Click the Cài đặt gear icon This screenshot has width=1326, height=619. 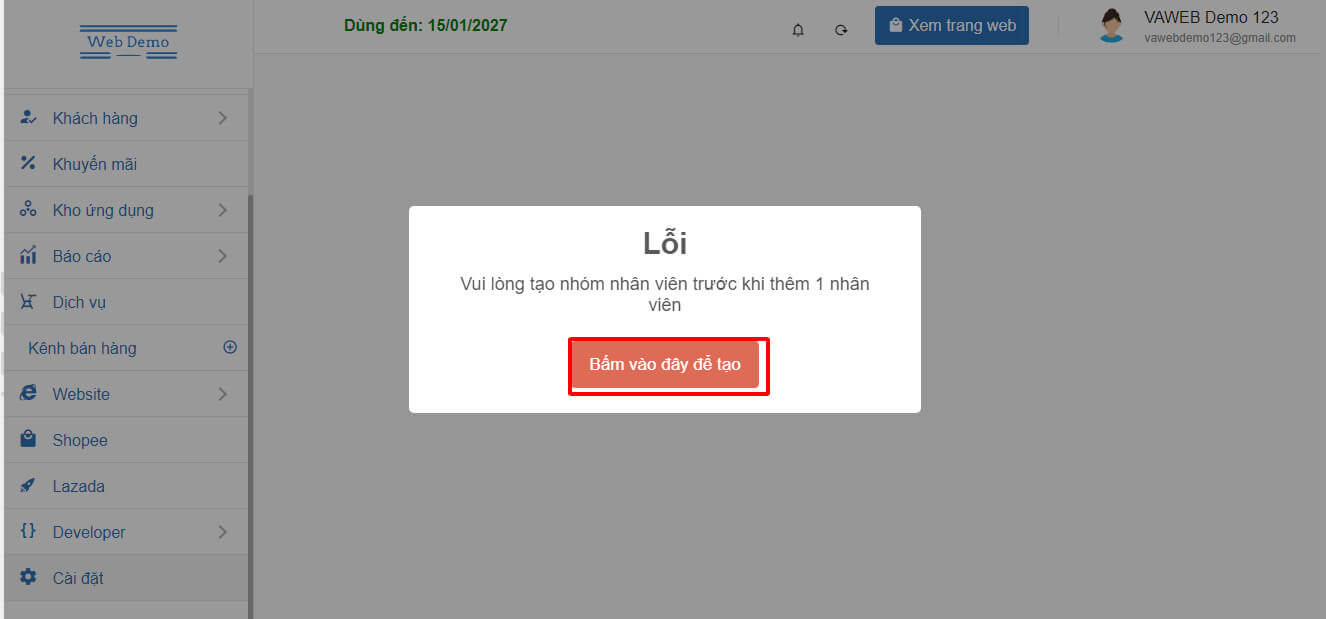28,578
